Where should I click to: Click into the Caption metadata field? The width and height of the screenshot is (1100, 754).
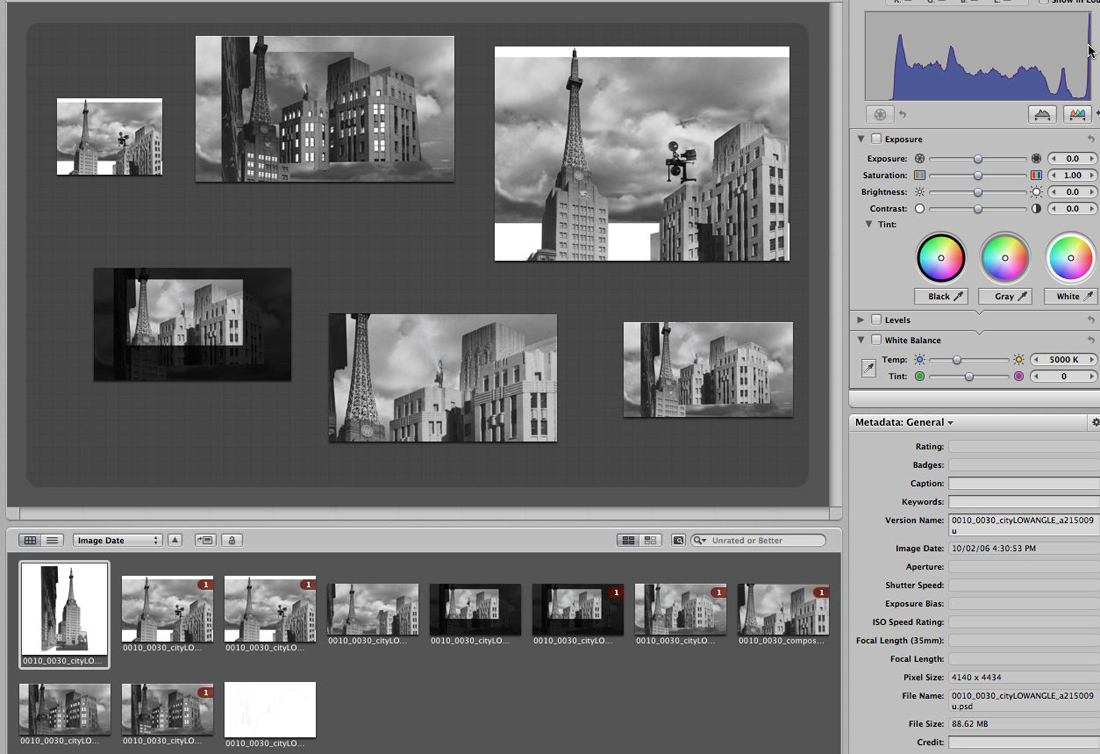(1024, 483)
